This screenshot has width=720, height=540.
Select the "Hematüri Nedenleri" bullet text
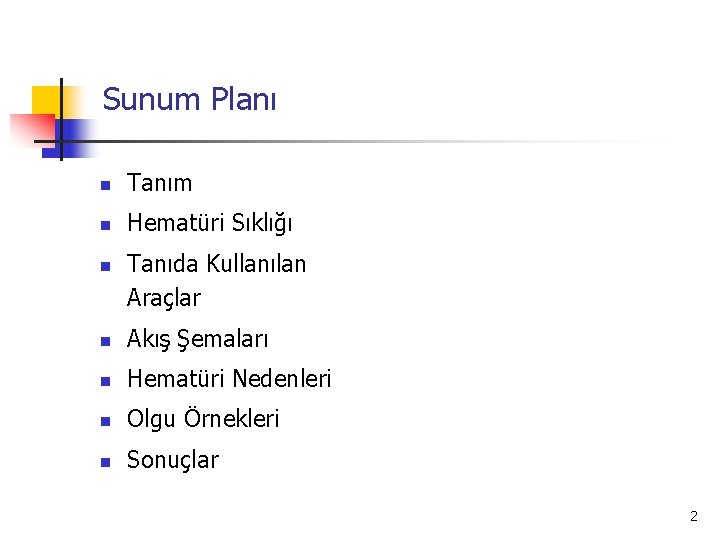click(229, 379)
